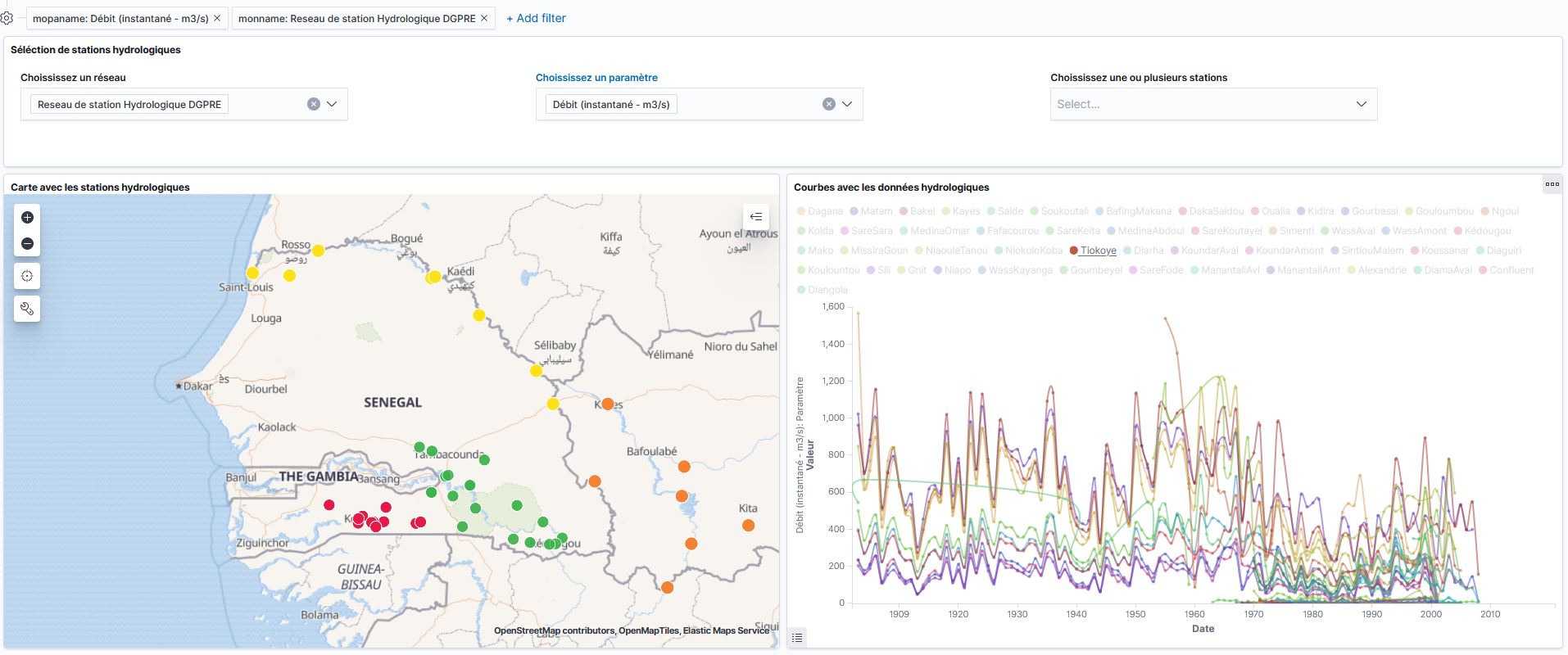Toggle the chart legend list icon
Screen dimensions: 1568x655
(x=797, y=637)
